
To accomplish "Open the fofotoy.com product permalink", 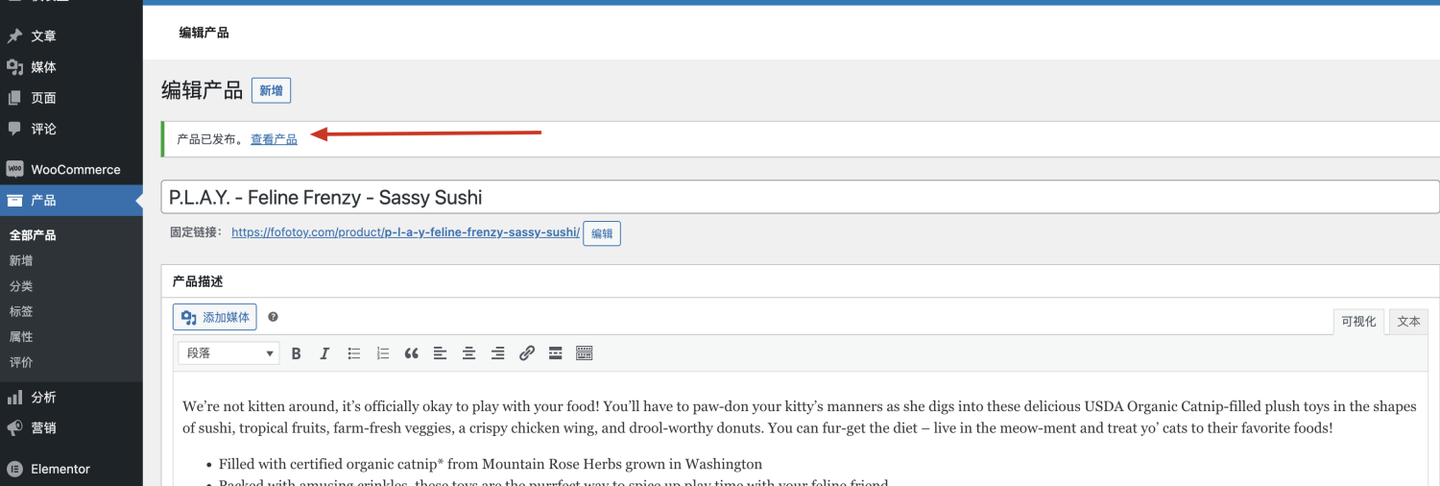I will pyautogui.click(x=405, y=232).
